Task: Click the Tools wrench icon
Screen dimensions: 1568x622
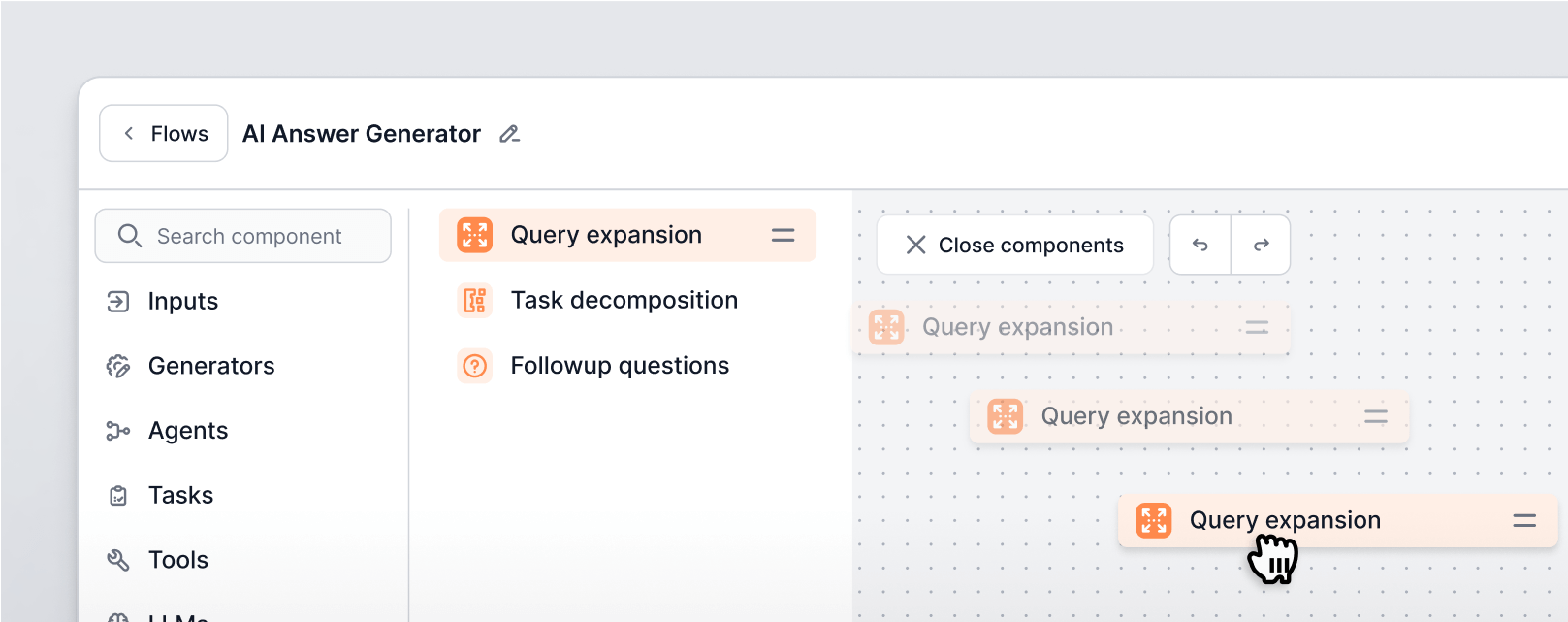Action: pyautogui.click(x=117, y=560)
